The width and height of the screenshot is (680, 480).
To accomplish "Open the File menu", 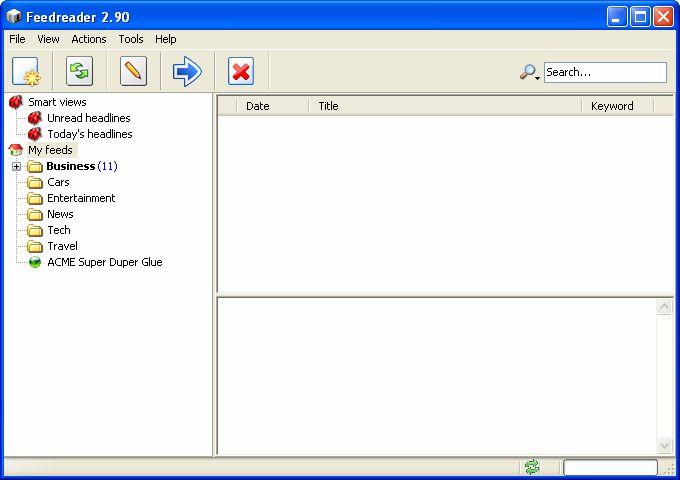I will coord(17,39).
